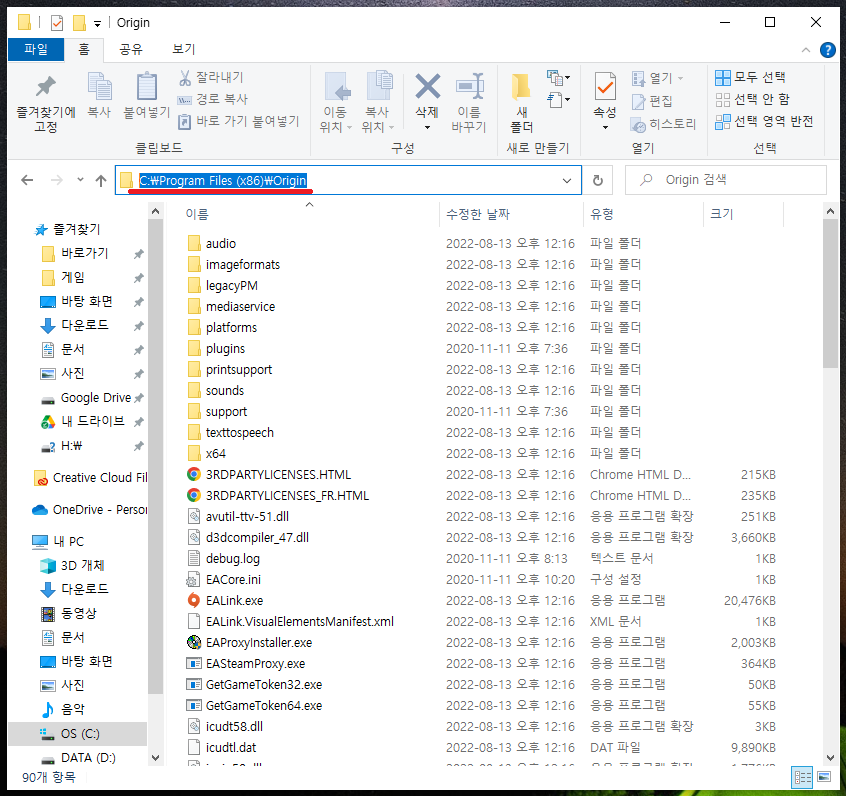This screenshot has height=796, width=846.
Task: Click the address bar path field
Action: 348,180
